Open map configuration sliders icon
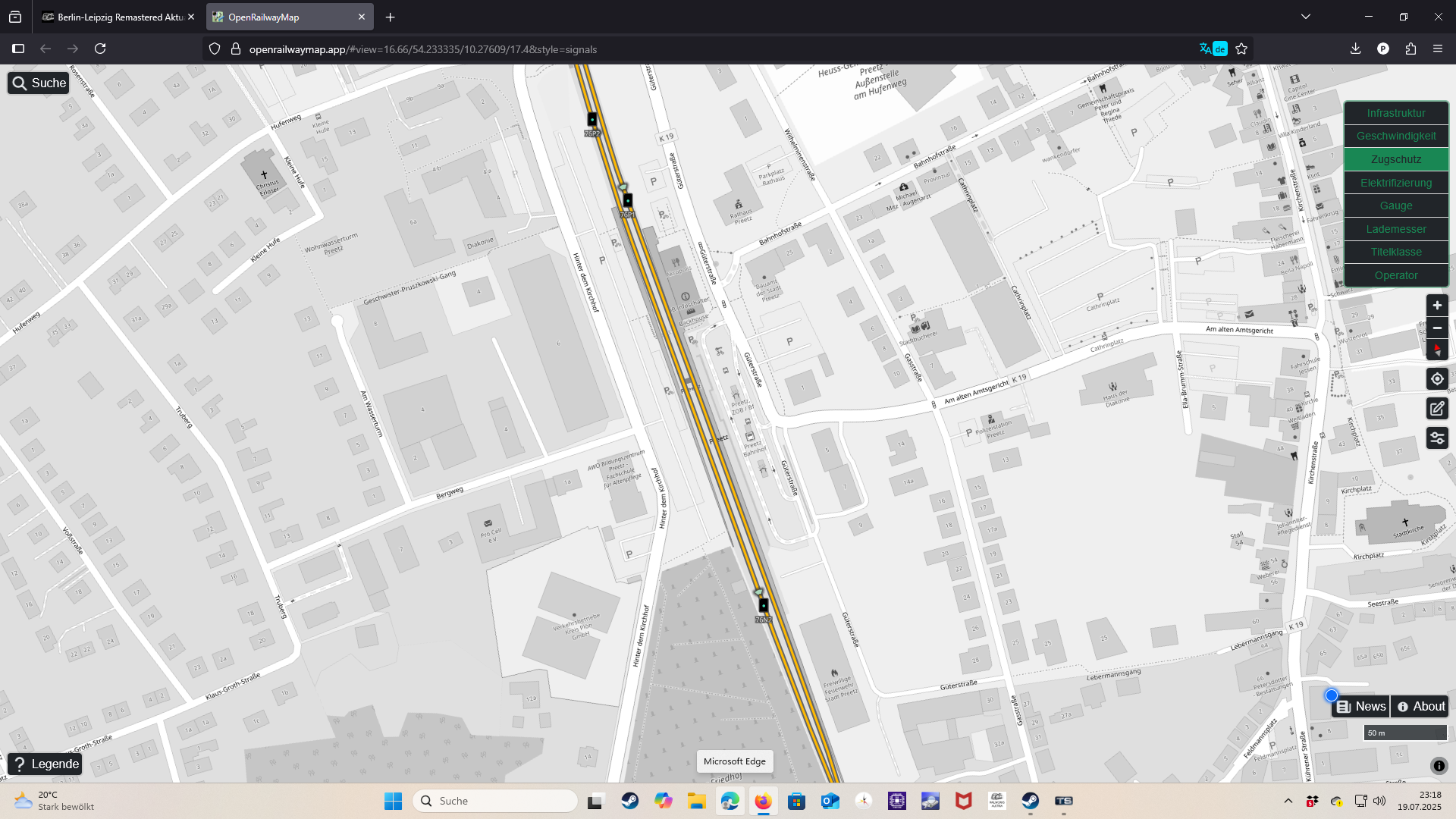The image size is (1456, 819). point(1437,438)
